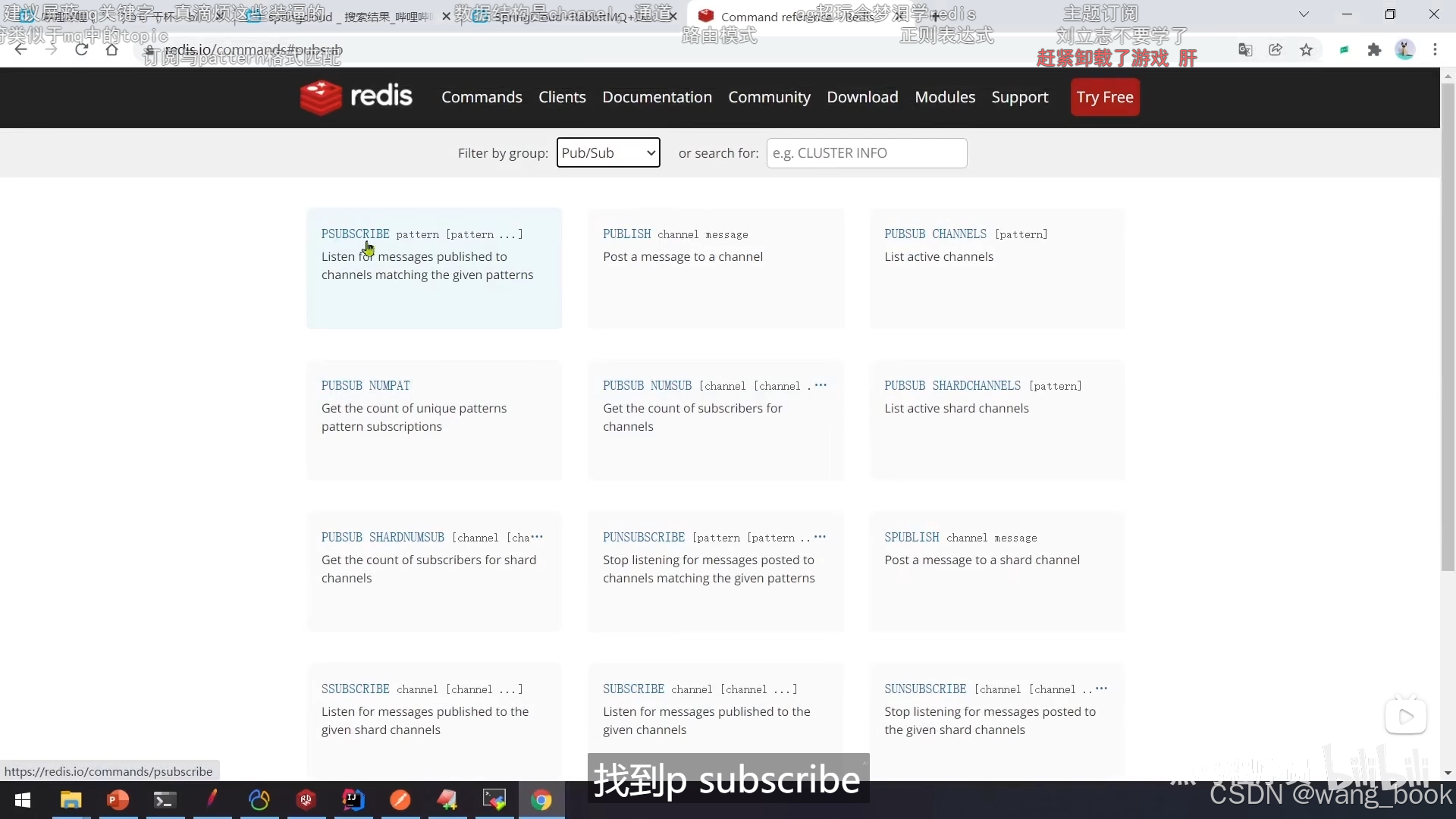The height and width of the screenshot is (819, 1456).
Task: Open the Clients nav item
Action: tap(562, 97)
